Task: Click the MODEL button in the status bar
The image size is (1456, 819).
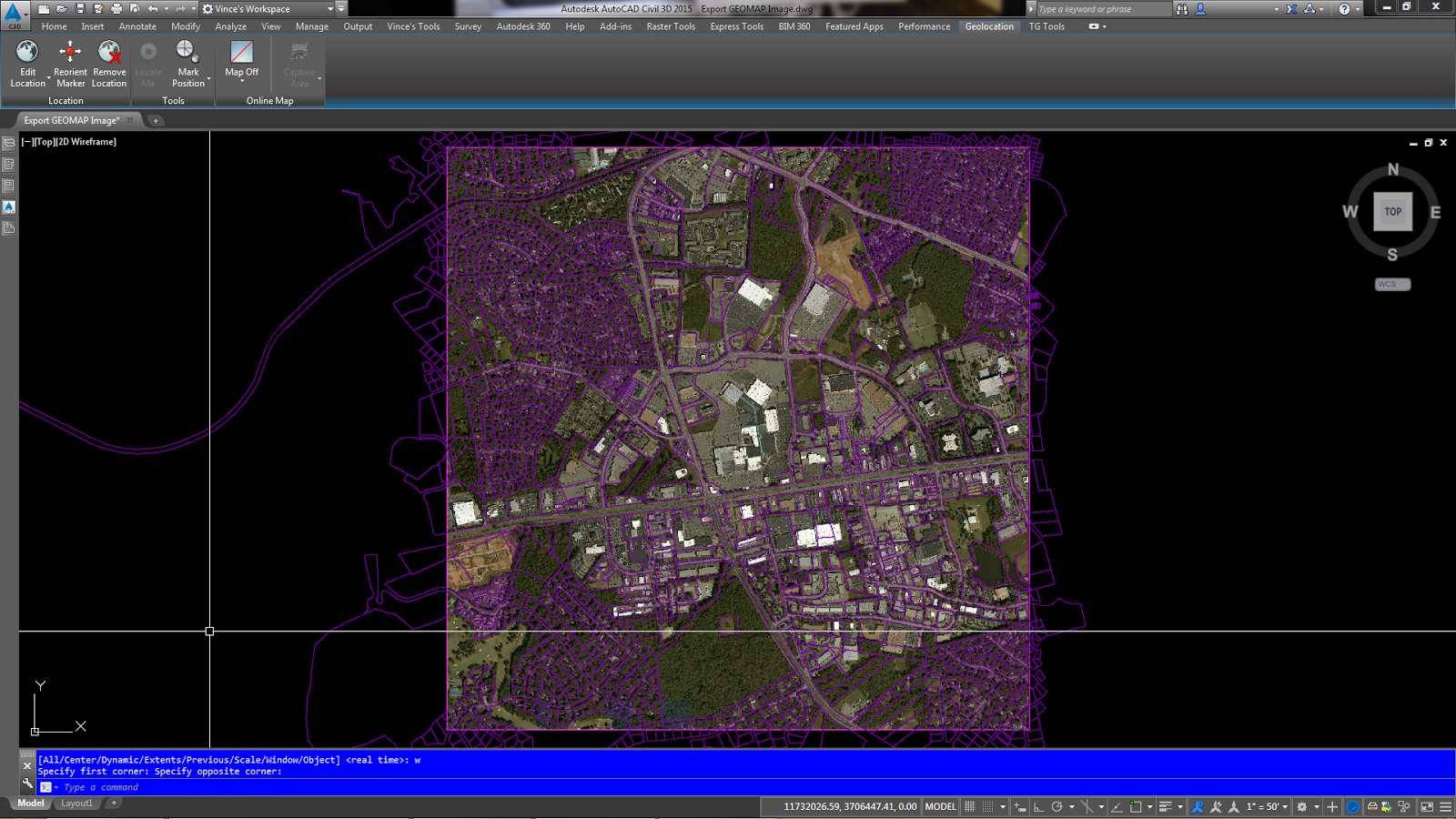Action: pyautogui.click(x=939, y=806)
